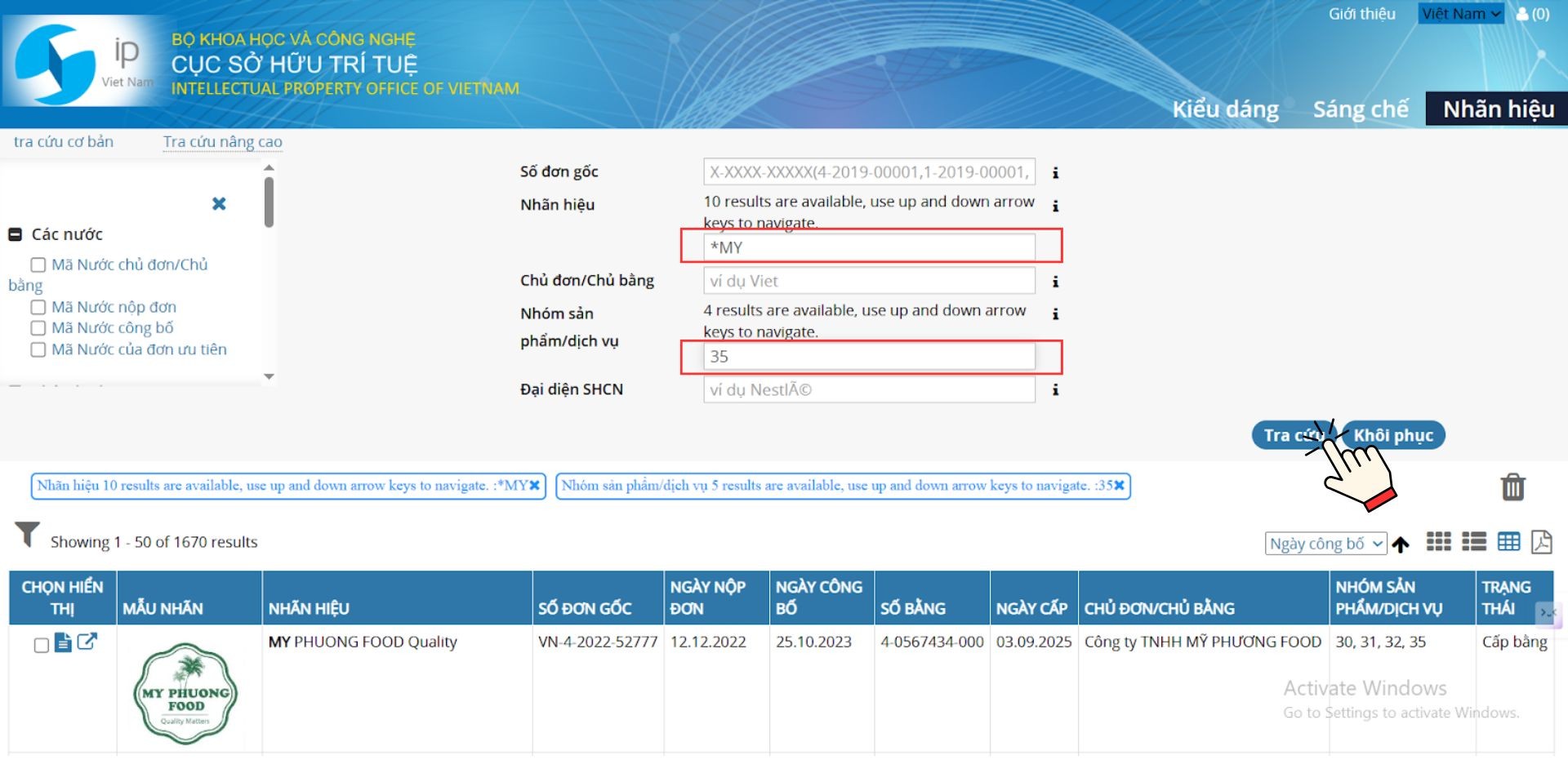This screenshot has width=1568, height=760.
Task: Click the trash delete icon
Action: 1512,487
